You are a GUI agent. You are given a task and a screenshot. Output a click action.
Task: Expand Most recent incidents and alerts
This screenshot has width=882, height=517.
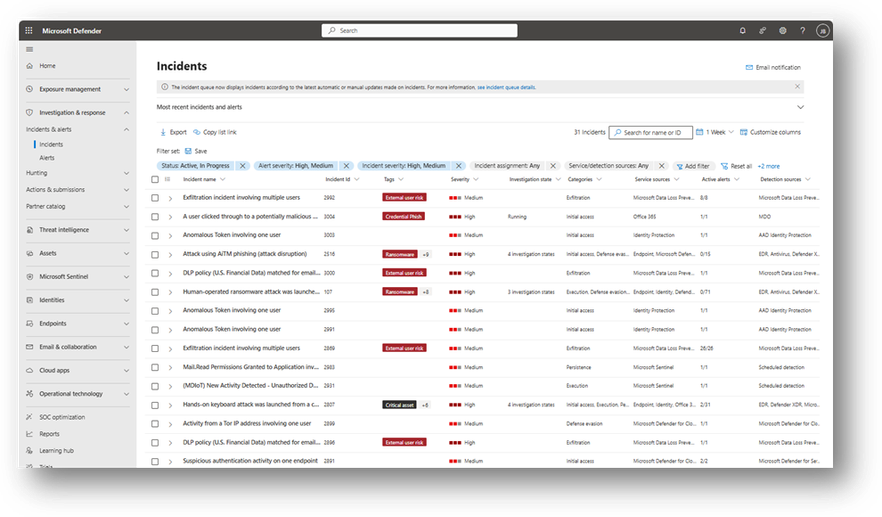(x=800, y=107)
